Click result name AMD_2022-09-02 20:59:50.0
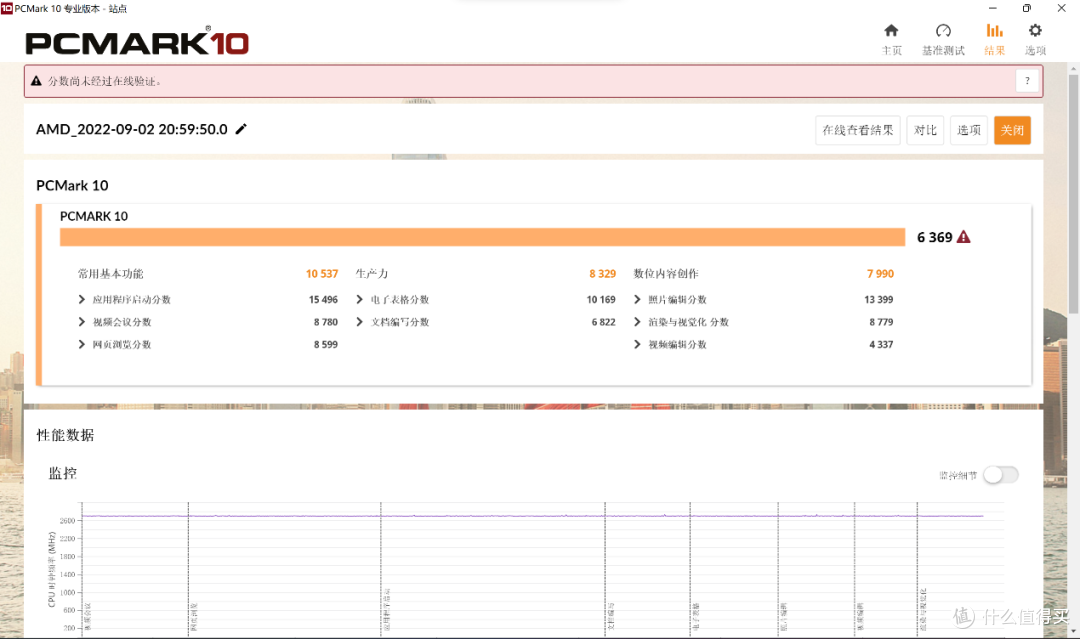Image resolution: width=1080 pixels, height=639 pixels. [132, 129]
